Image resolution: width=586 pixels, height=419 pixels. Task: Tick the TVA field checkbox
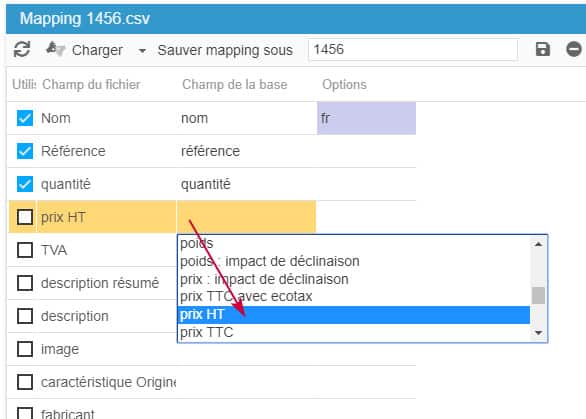[x=25, y=250]
